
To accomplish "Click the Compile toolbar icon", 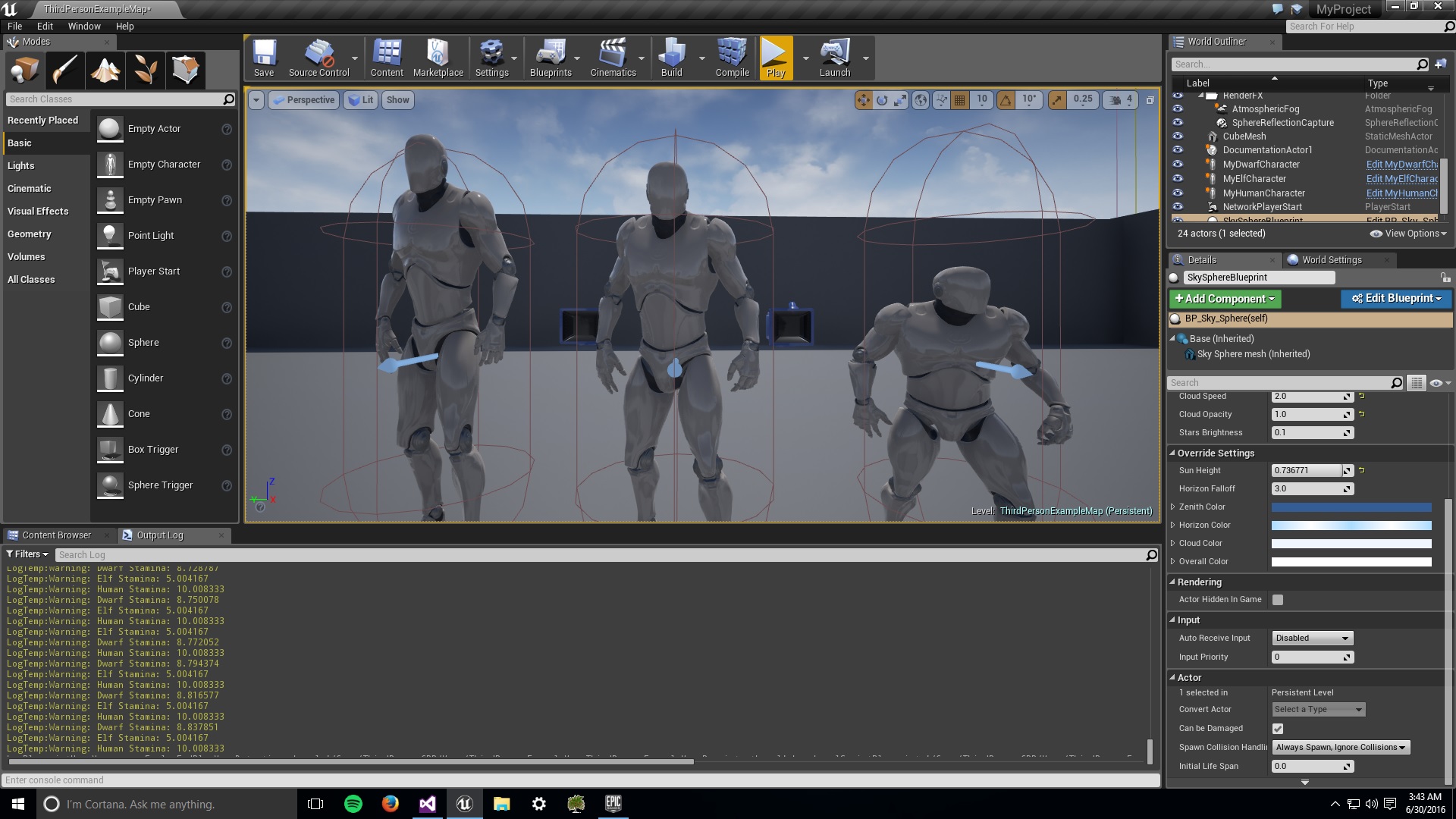I will point(732,58).
